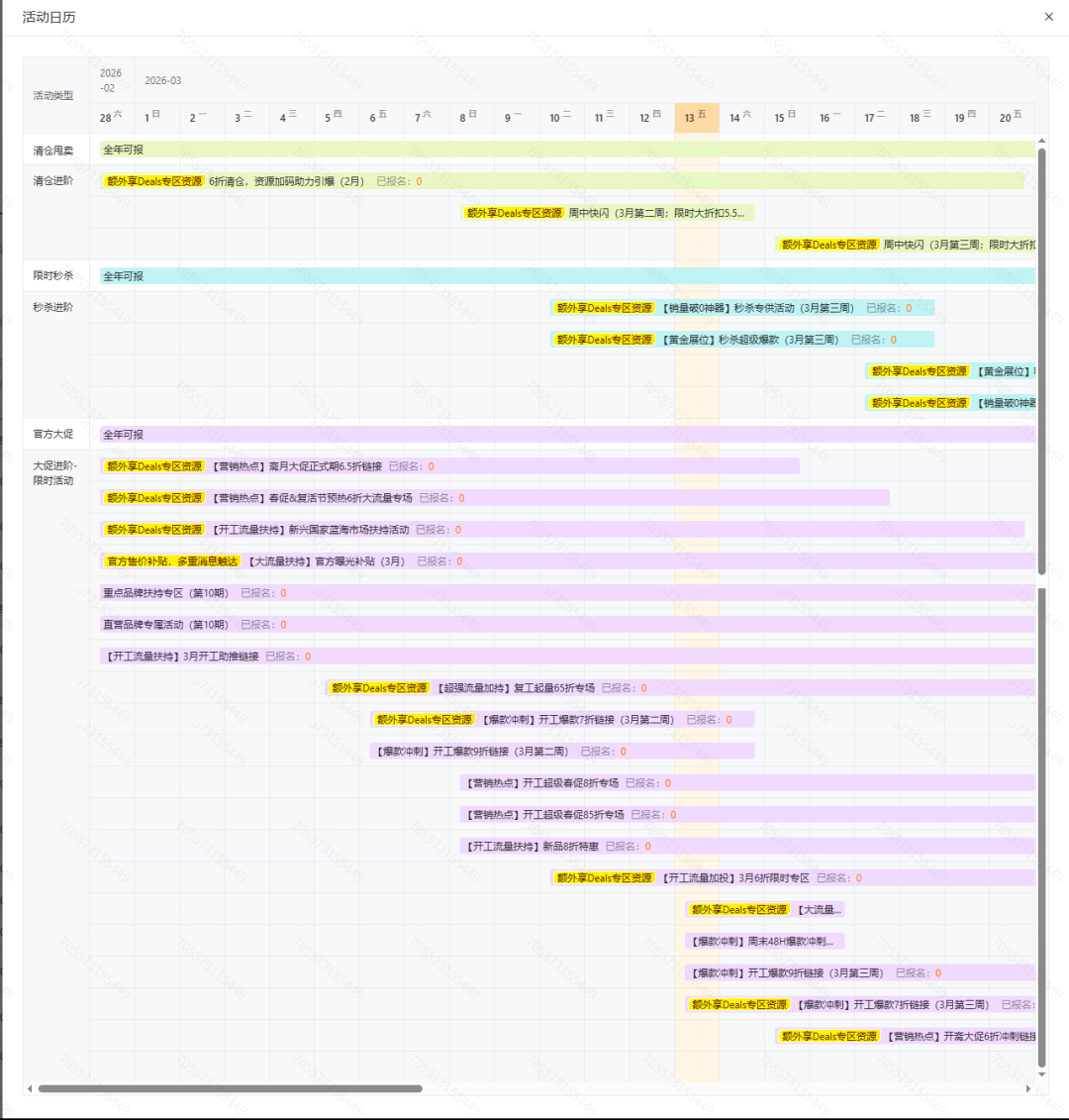Viewport: 1069px width, 1120px height.
Task: Open 【营销热点】春促&复活节预热6折大流量专场
Action: click(495, 498)
